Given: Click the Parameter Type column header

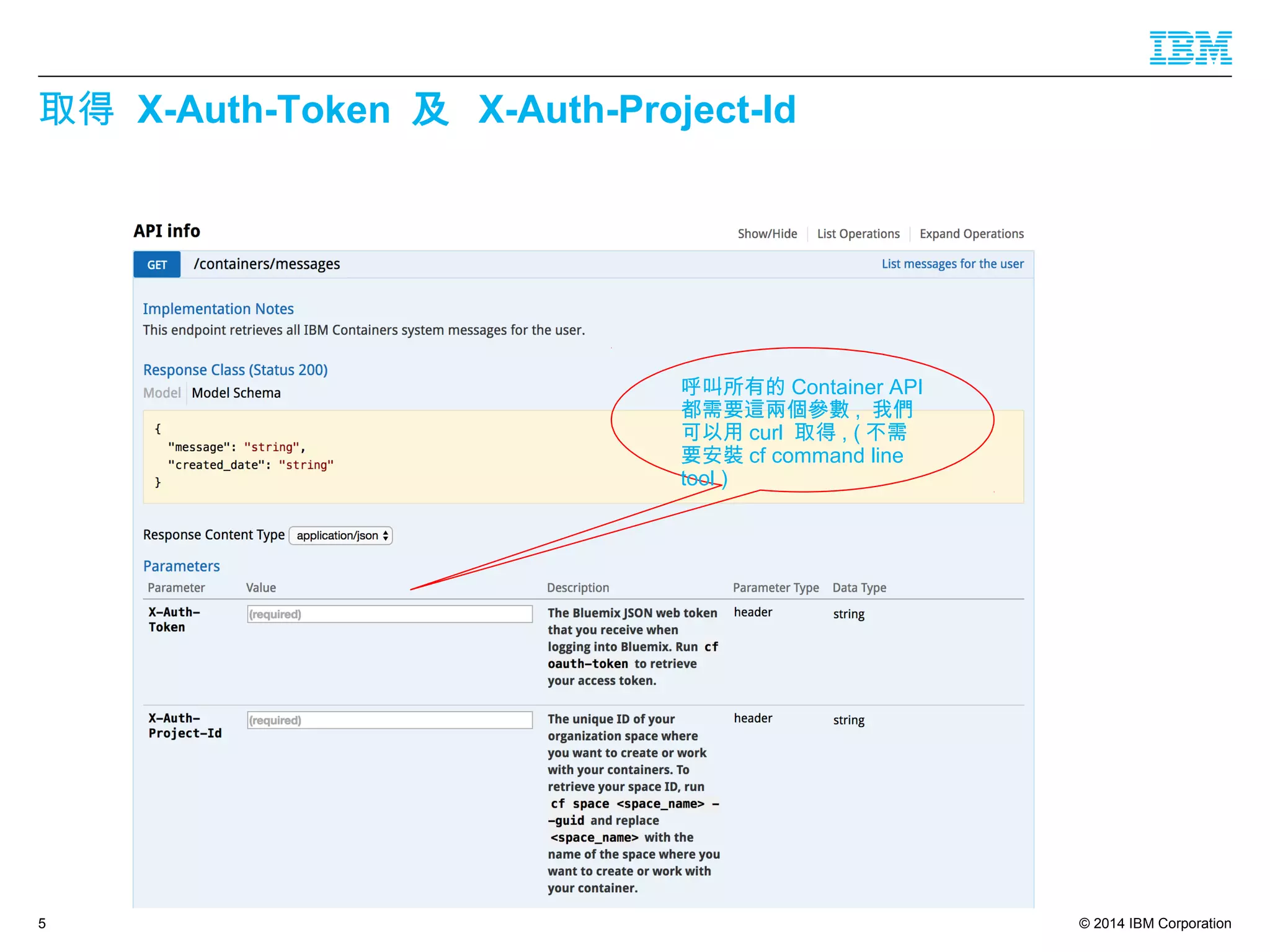Looking at the screenshot, I should coord(776,588).
